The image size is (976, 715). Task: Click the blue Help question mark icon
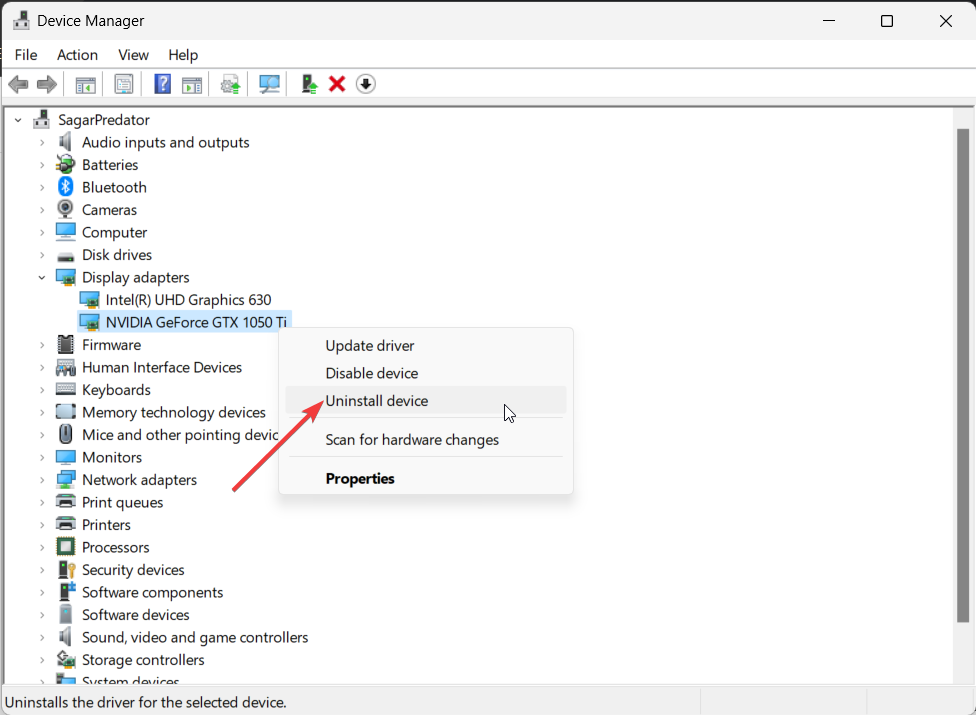pyautogui.click(x=162, y=84)
